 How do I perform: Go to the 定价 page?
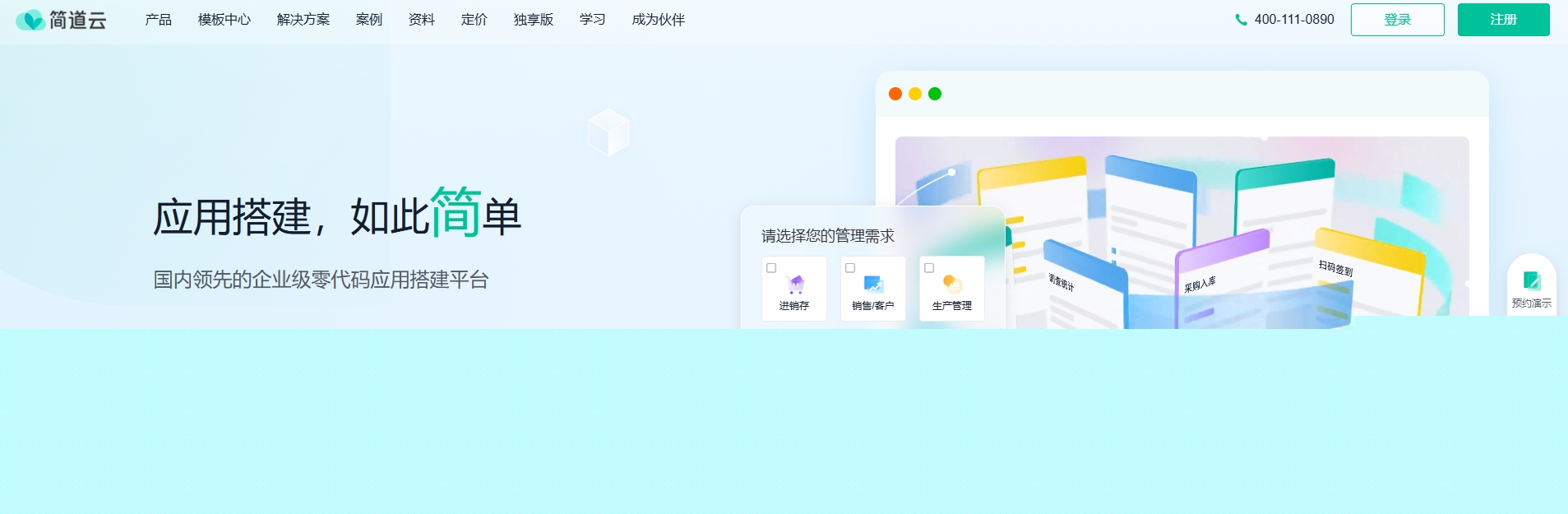(x=474, y=20)
